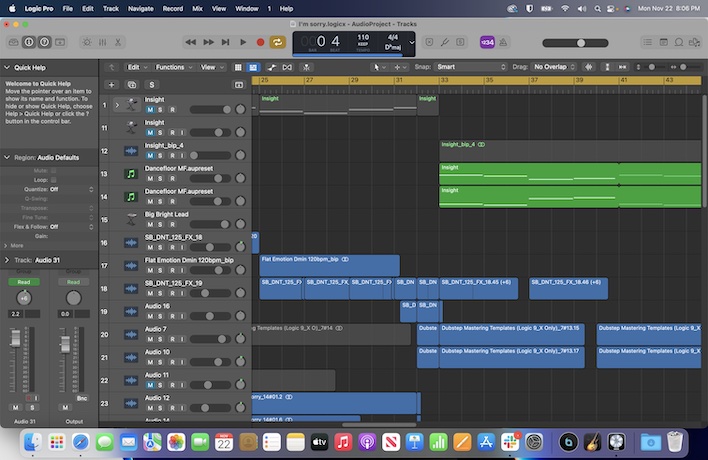Image resolution: width=708 pixels, height=460 pixels.
Task: Toggle the Inspector button in control bar
Action: (x=29, y=42)
